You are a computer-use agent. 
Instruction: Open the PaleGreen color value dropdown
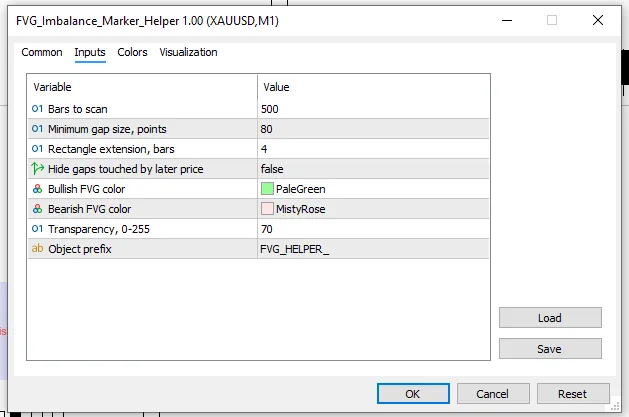pyautogui.click(x=373, y=189)
